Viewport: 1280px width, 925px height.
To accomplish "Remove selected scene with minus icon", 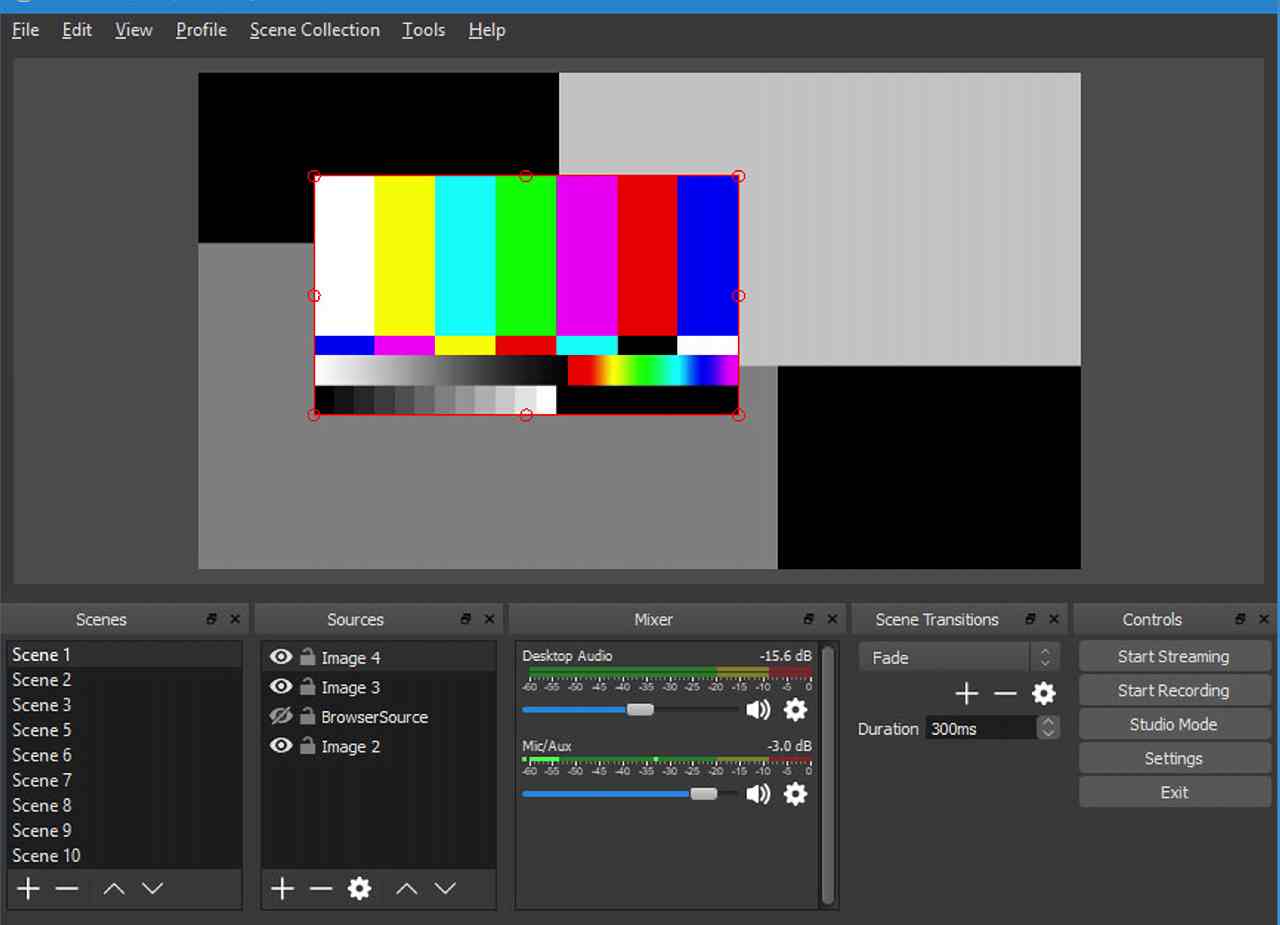I will (x=67, y=889).
